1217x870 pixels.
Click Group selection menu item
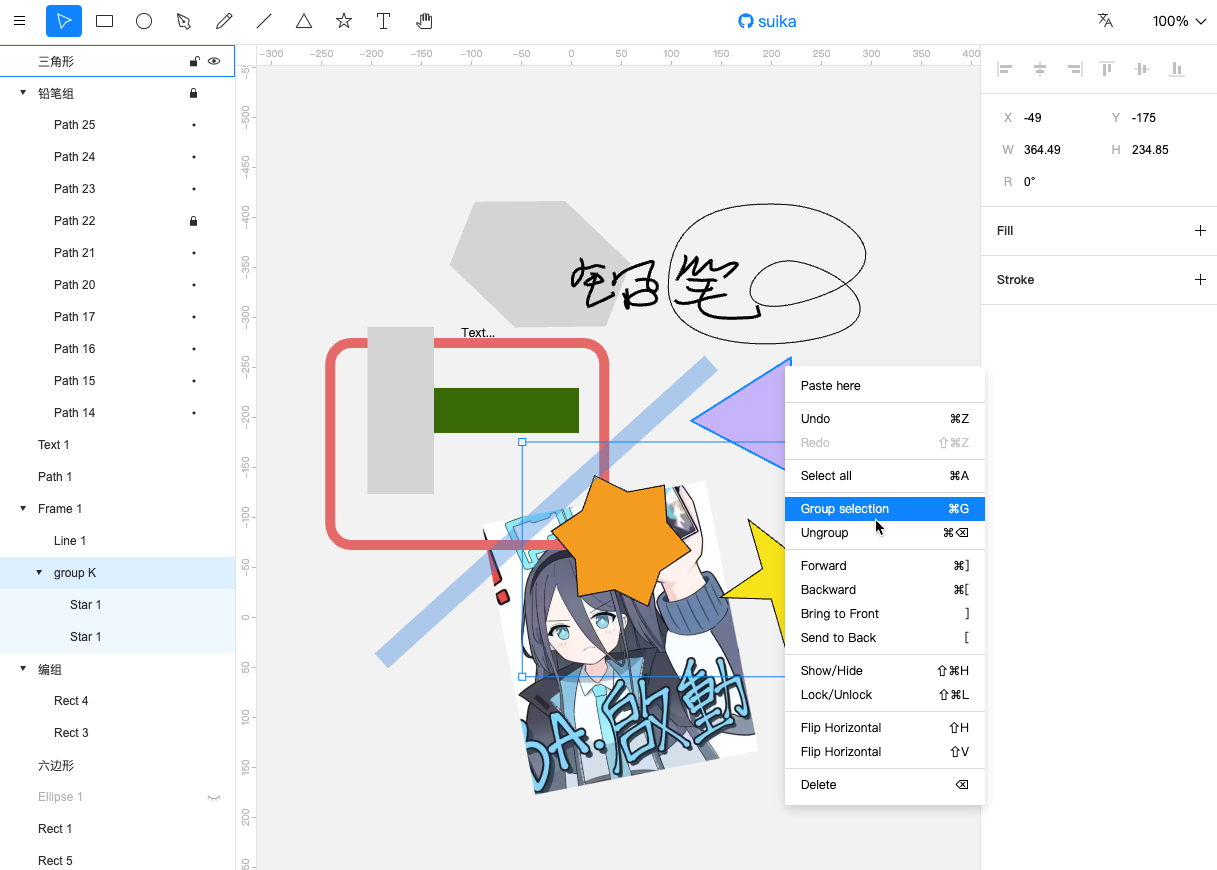point(885,509)
